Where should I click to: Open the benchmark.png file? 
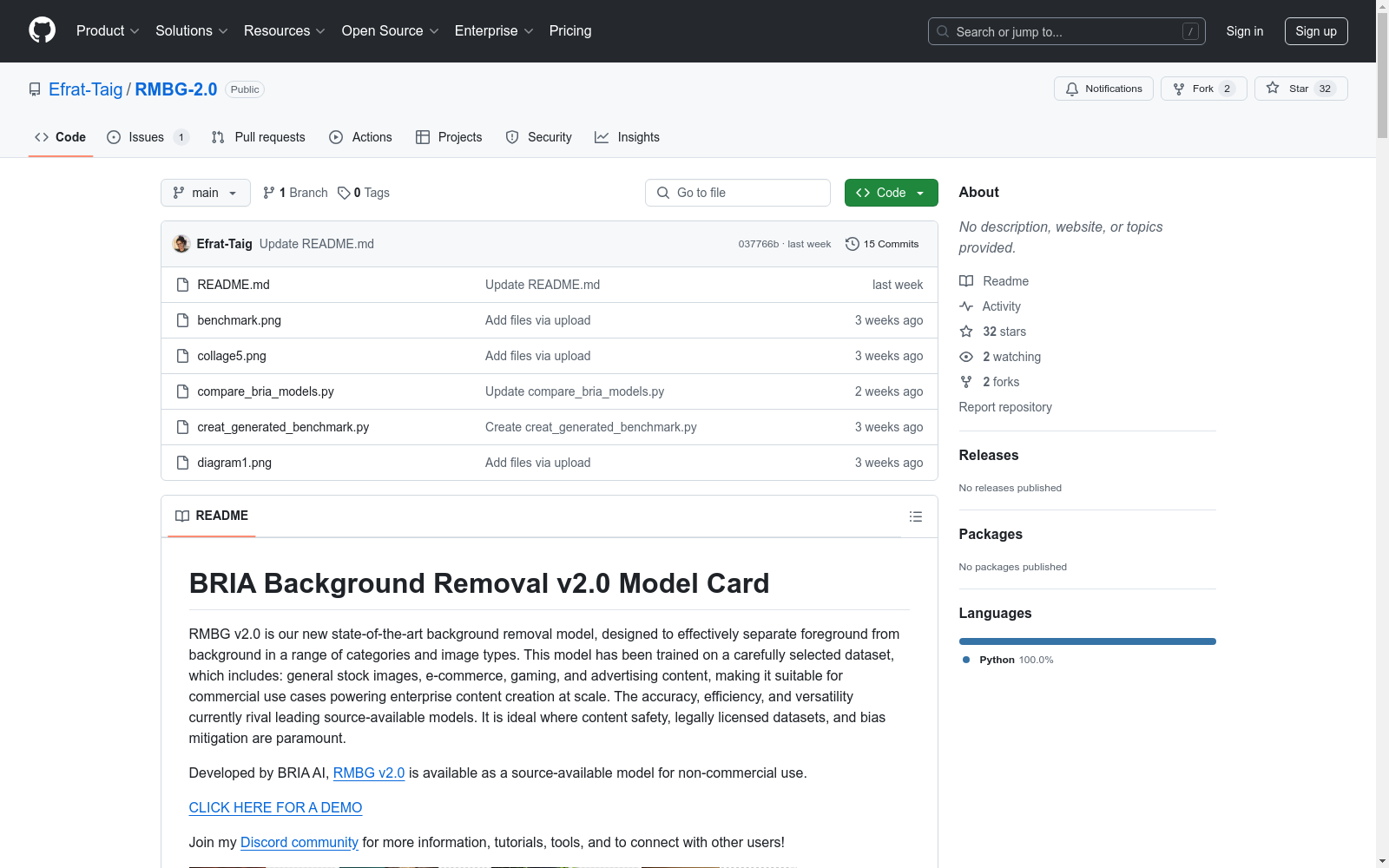click(240, 320)
